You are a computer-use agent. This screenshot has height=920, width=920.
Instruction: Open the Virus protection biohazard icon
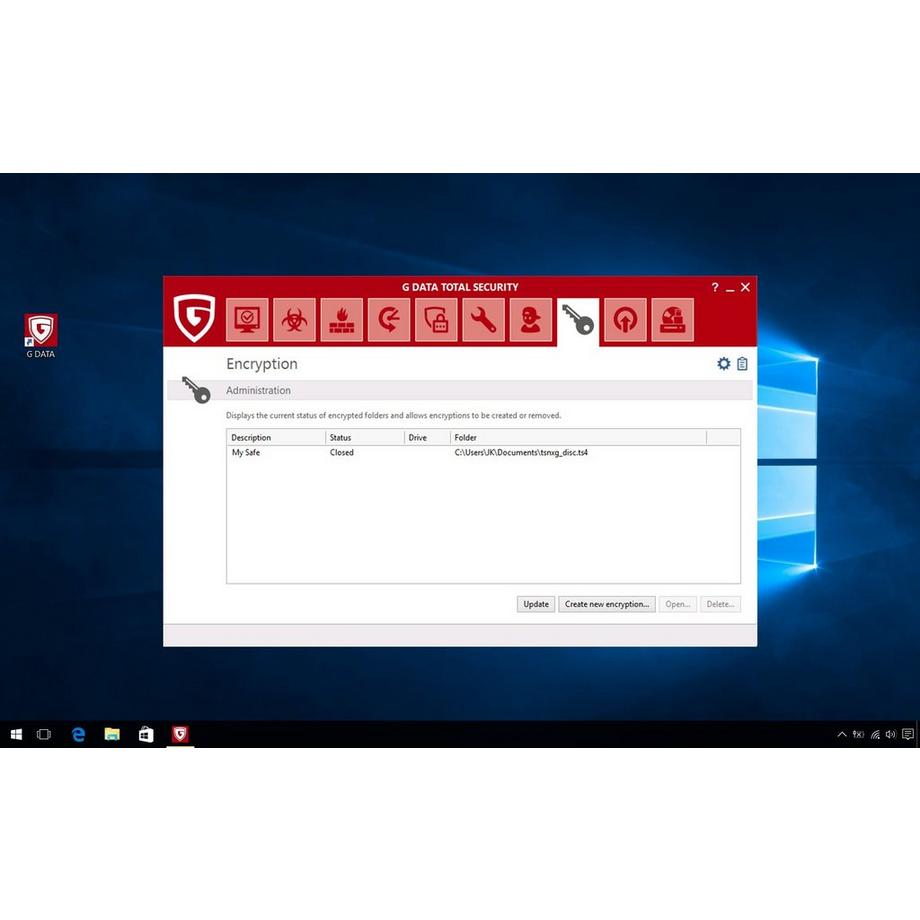(x=294, y=319)
